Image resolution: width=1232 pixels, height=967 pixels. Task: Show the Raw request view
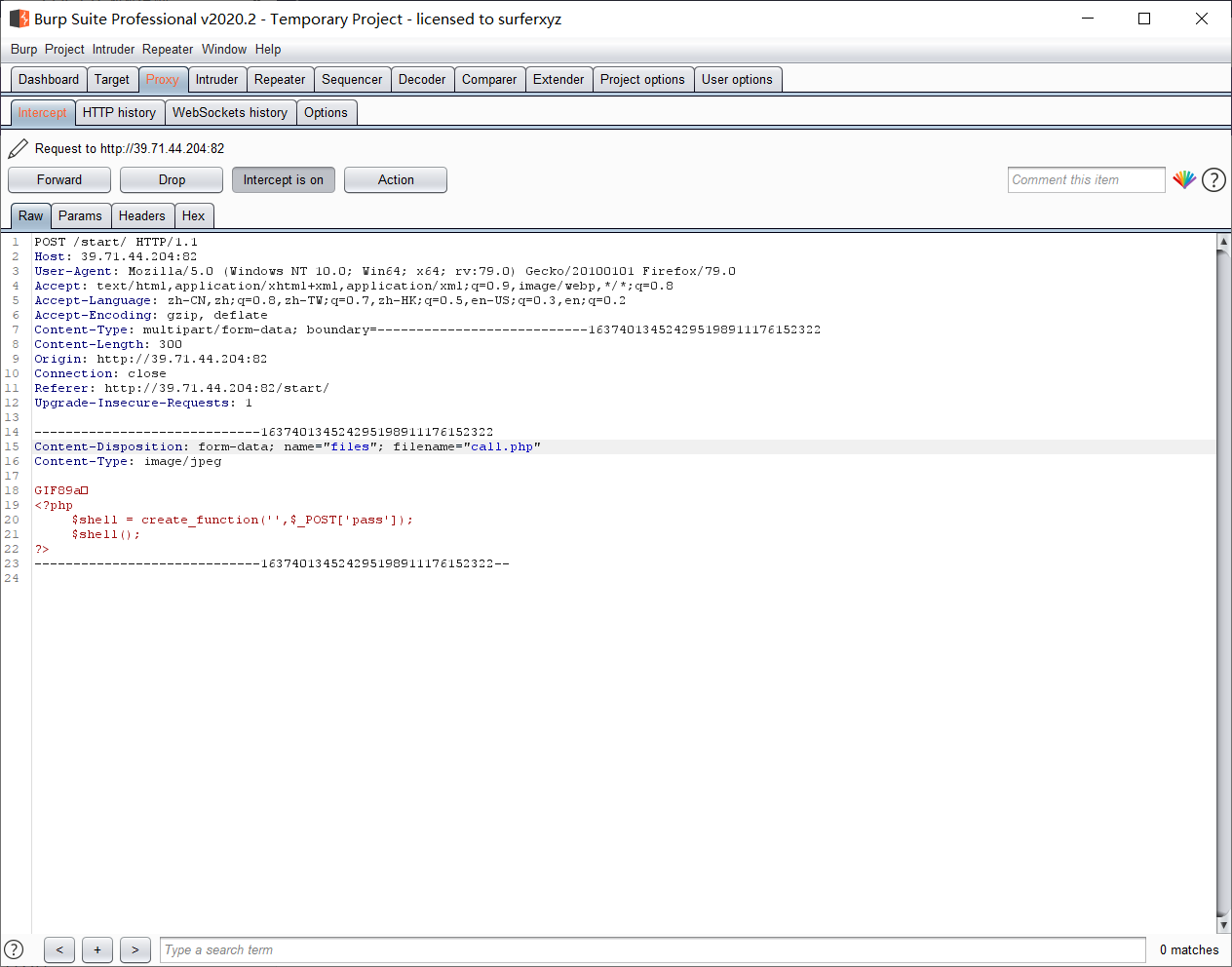[31, 216]
